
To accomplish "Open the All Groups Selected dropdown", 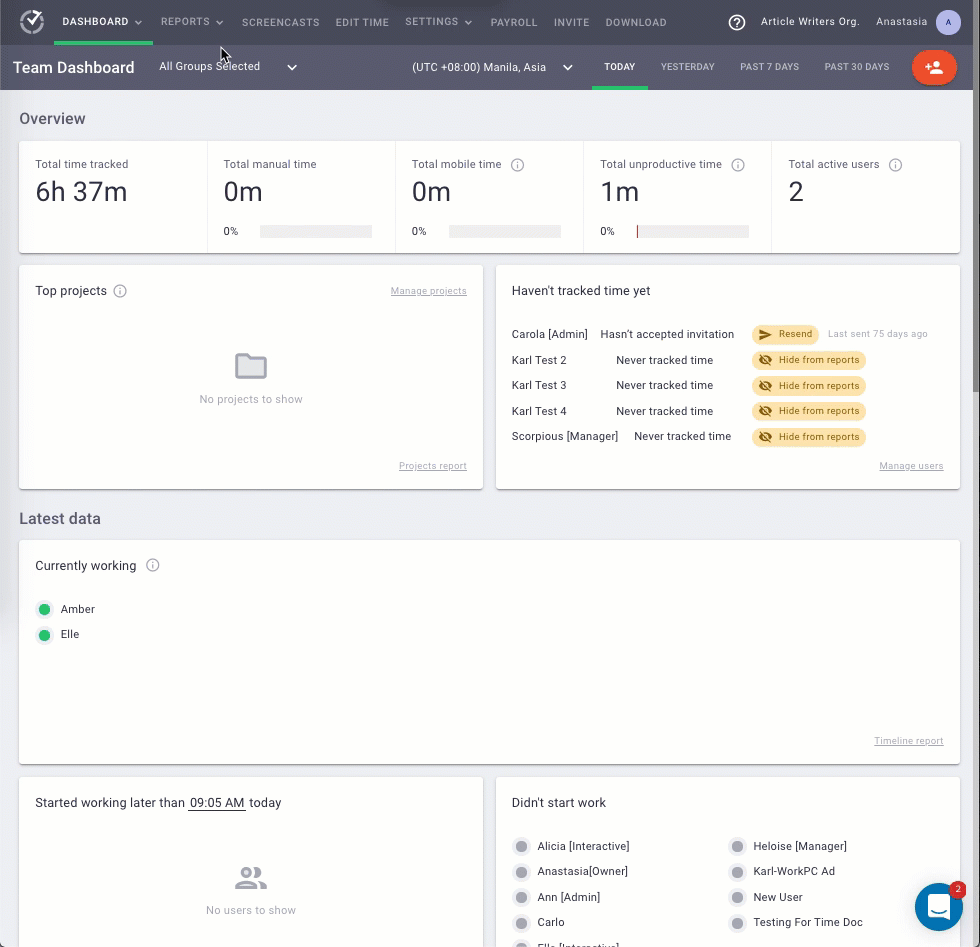I will coord(291,66).
